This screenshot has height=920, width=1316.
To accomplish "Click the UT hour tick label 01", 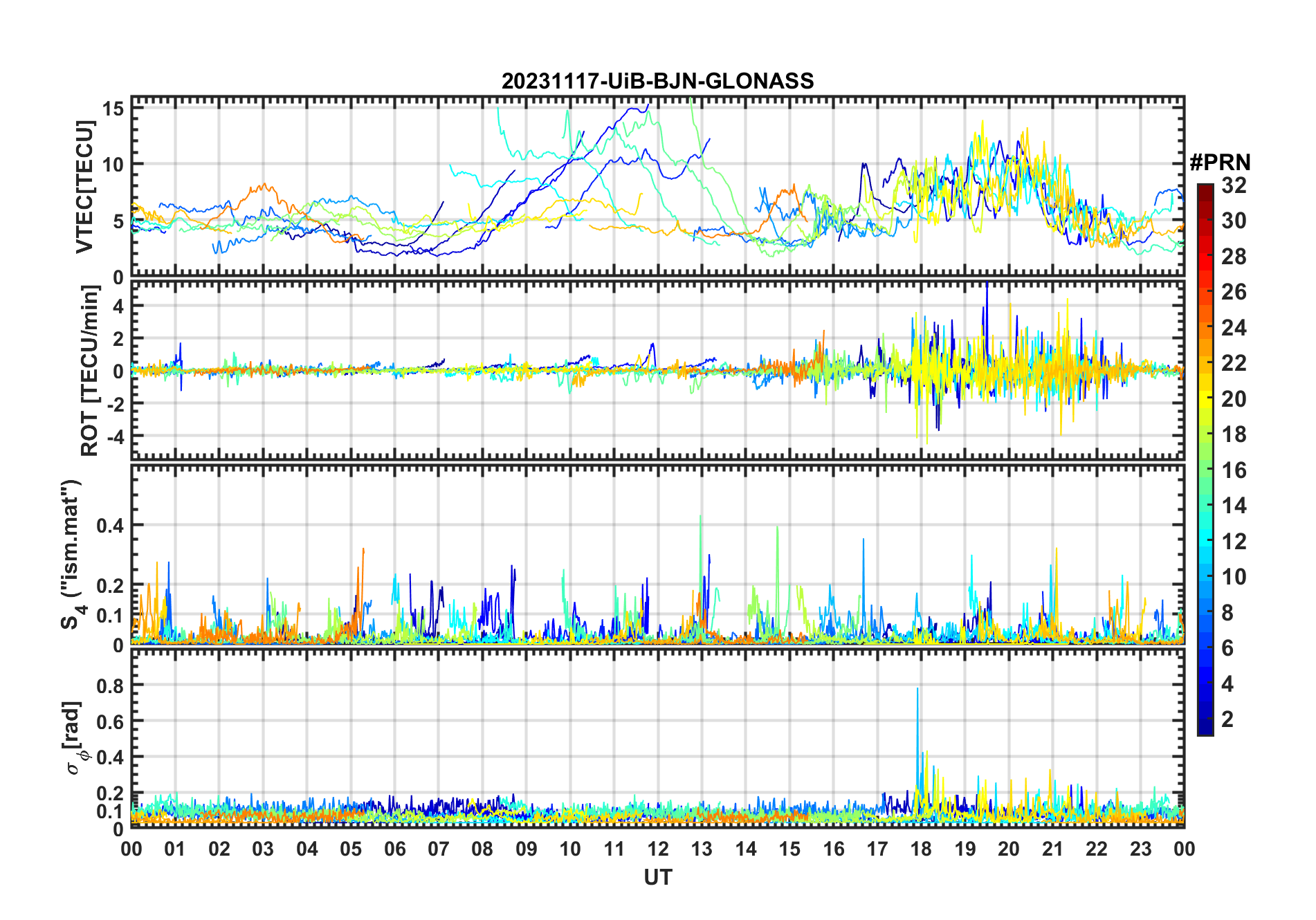I will tap(175, 849).
